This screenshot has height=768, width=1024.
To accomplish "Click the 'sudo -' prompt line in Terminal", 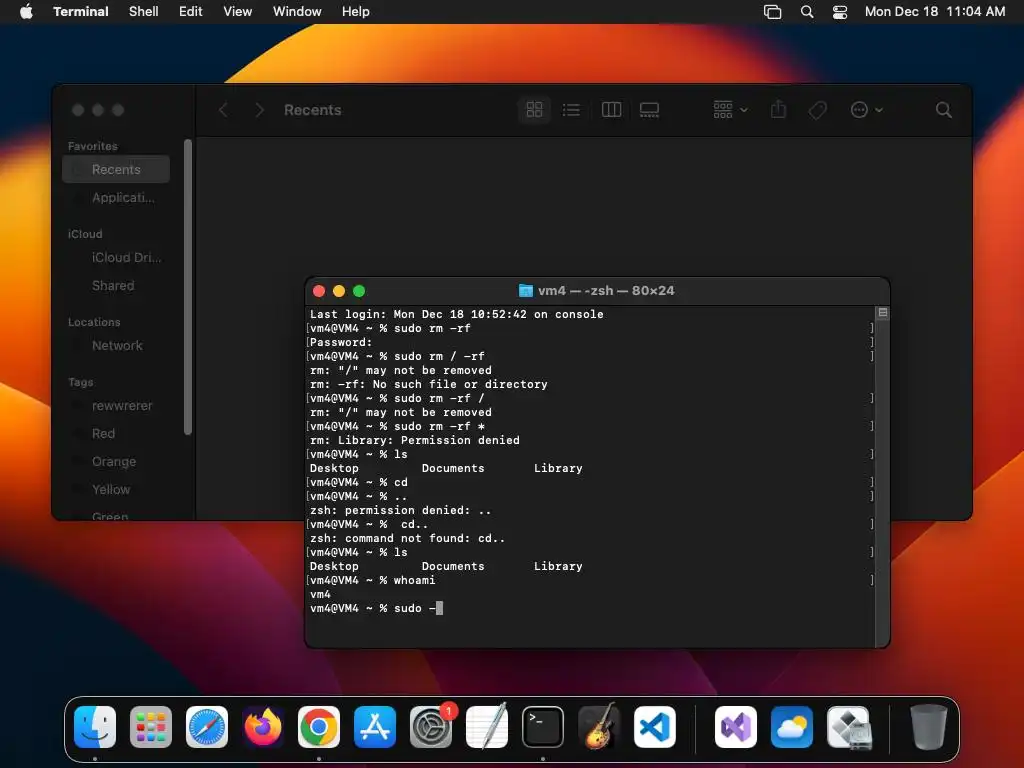I will (376, 608).
